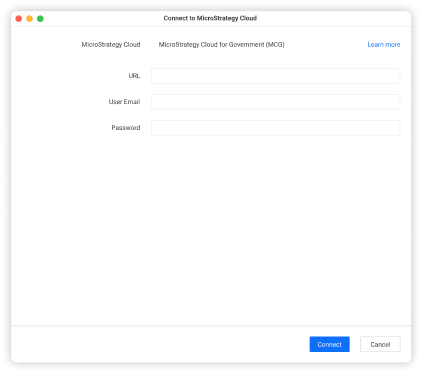Maximize the window using the green button

pyautogui.click(x=40, y=19)
